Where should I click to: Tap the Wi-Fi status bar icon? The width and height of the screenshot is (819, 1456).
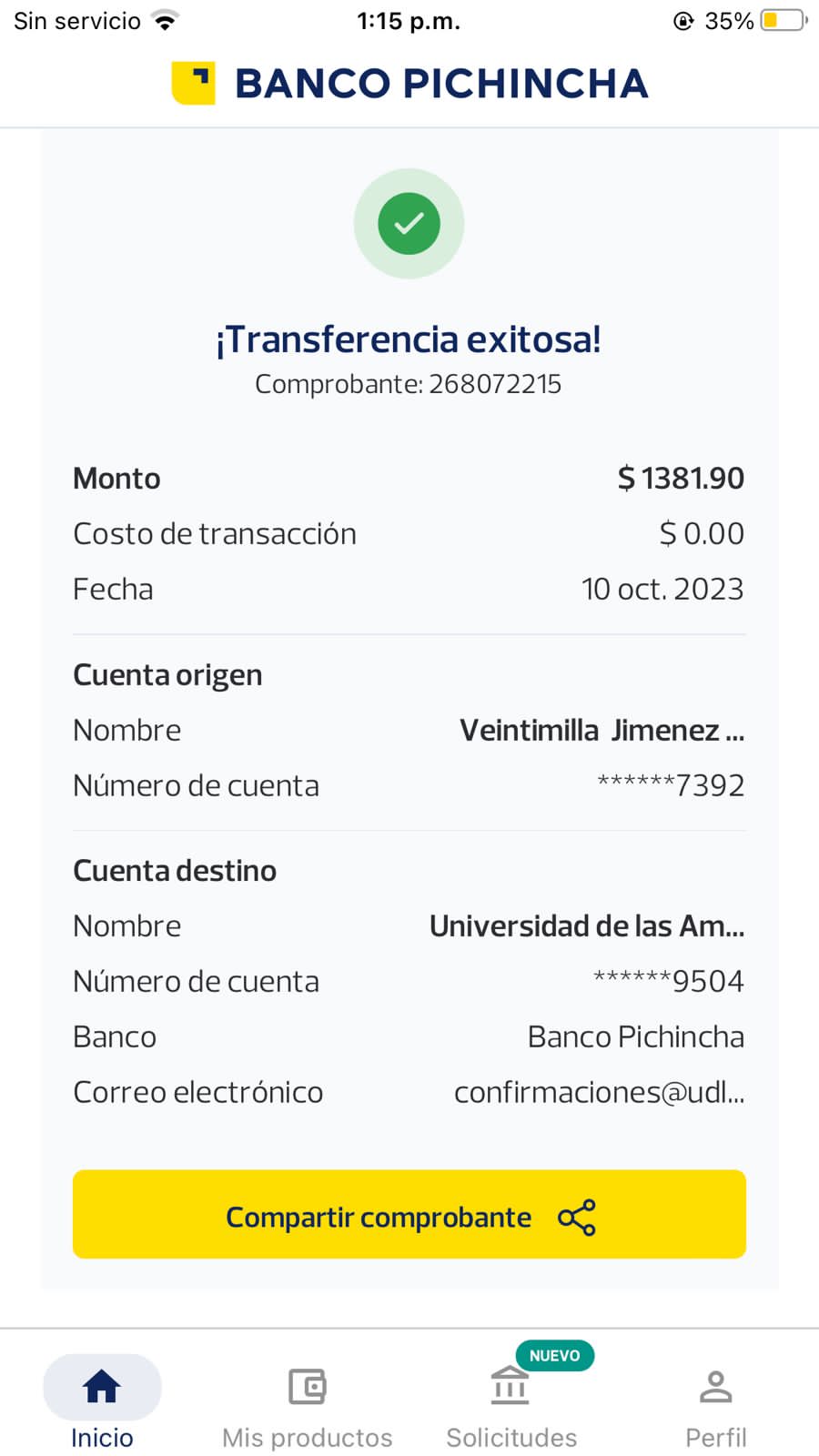pos(165,21)
